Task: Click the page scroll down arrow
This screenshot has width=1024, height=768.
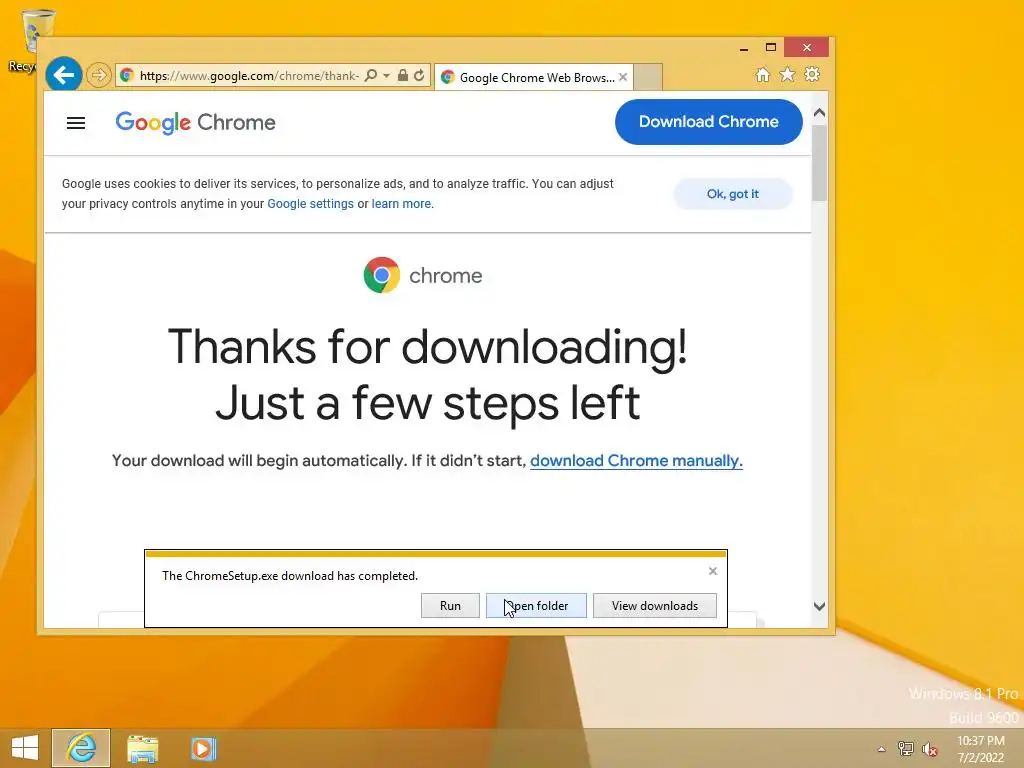Action: [820, 606]
